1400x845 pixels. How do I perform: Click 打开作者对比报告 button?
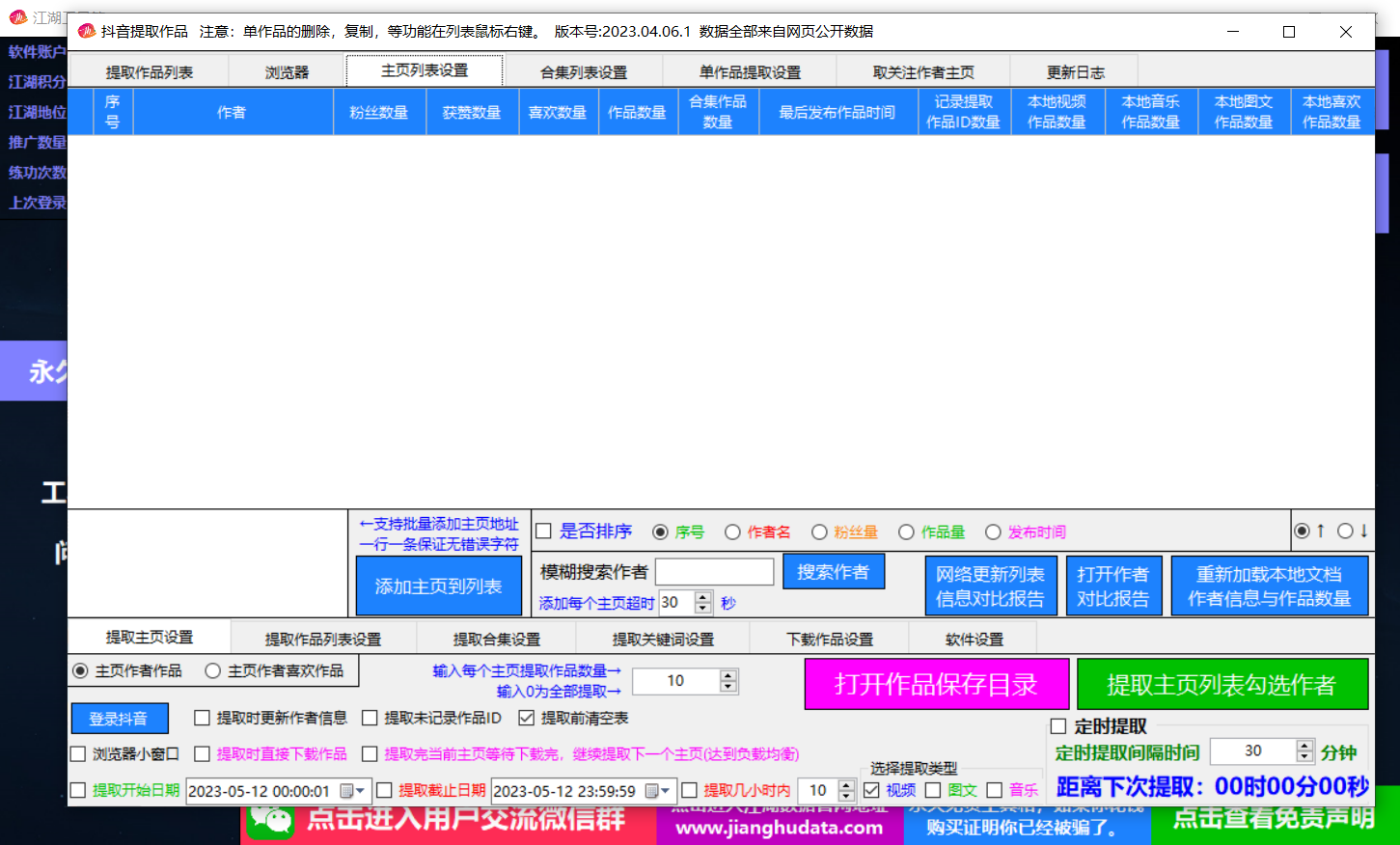point(1113,586)
